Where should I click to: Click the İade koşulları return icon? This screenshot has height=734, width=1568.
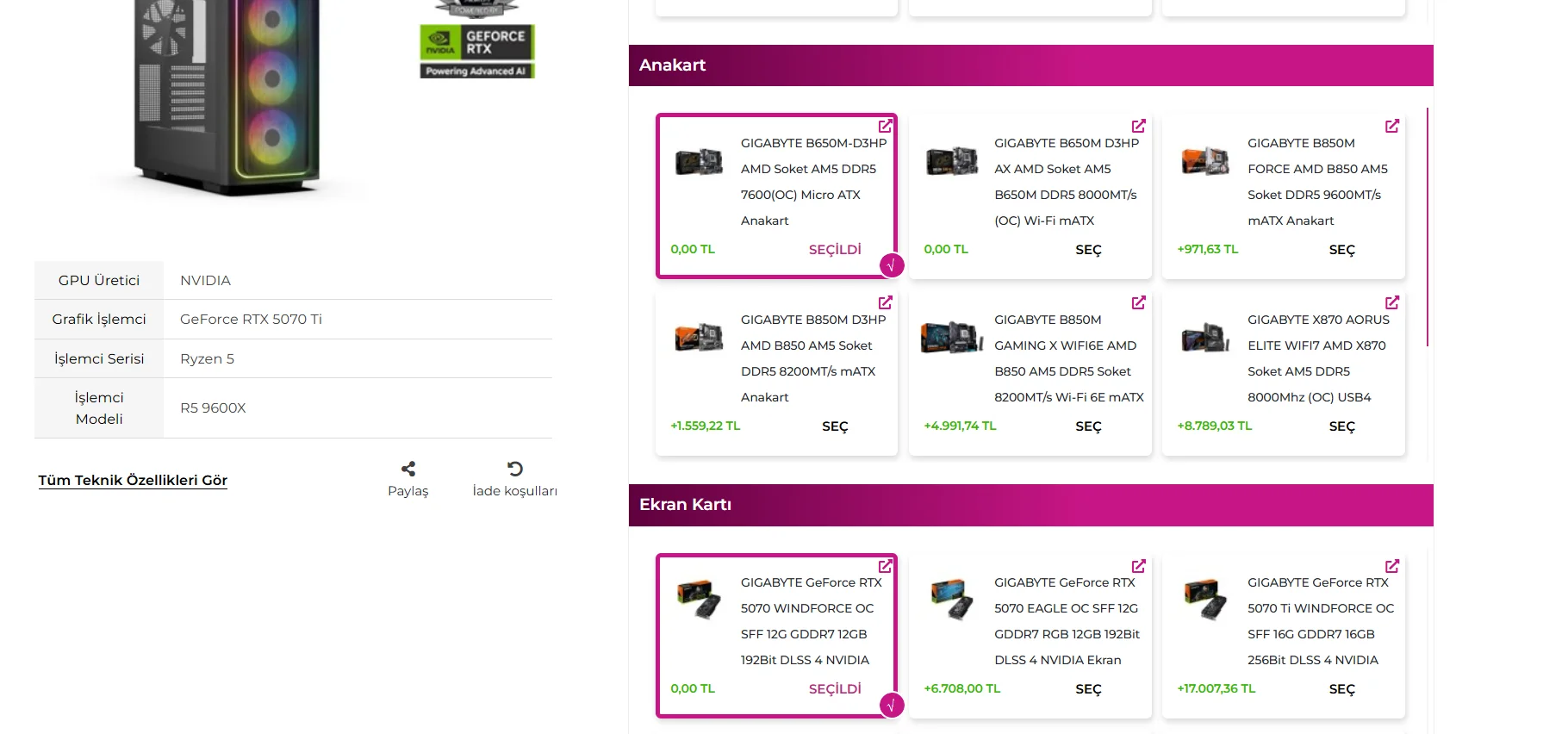click(x=515, y=469)
